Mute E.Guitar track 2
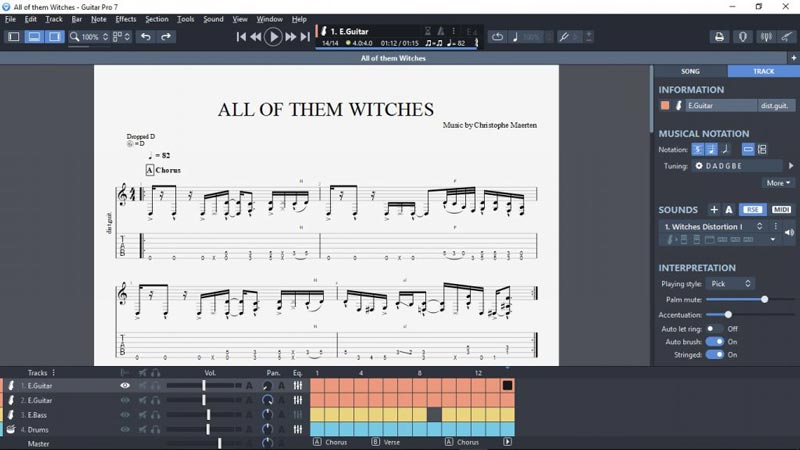This screenshot has width=800, height=450. point(143,401)
